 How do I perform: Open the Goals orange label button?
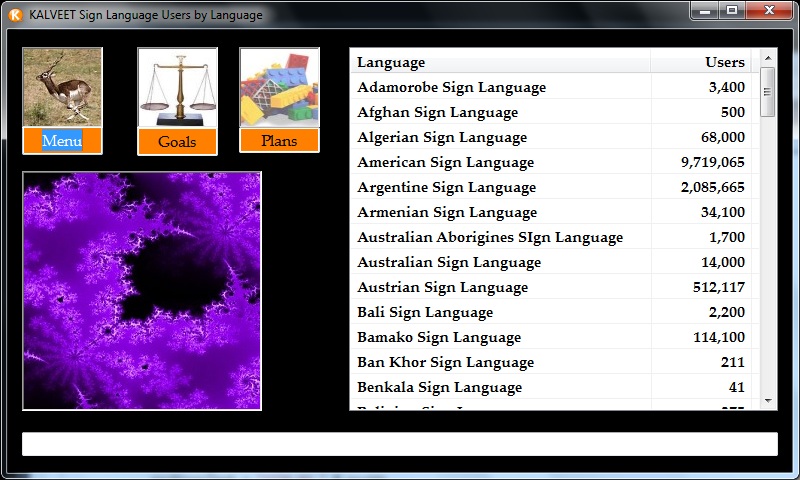pos(177,141)
